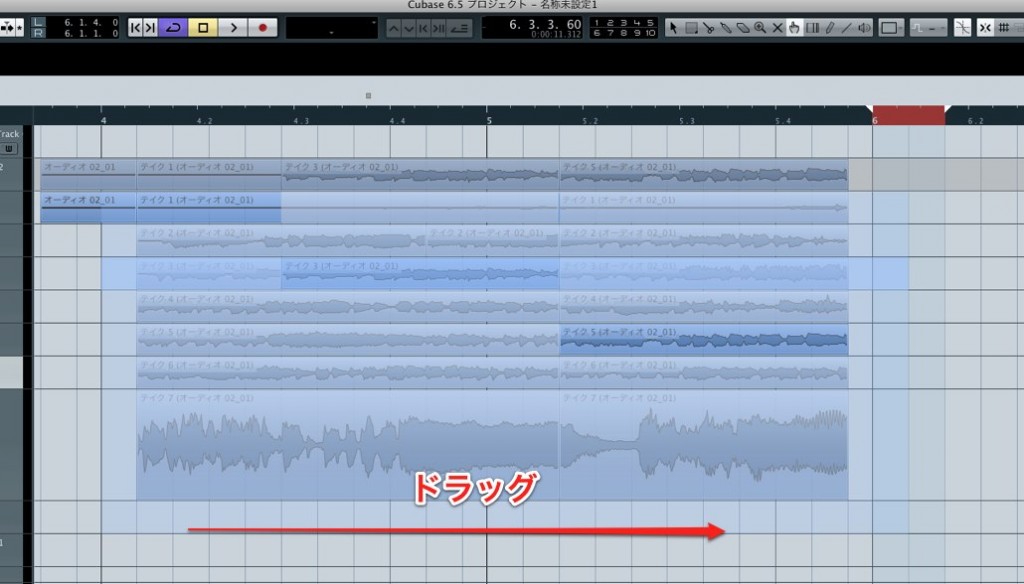1024x584 pixels.
Task: Select the Line tool
Action: (x=847, y=29)
